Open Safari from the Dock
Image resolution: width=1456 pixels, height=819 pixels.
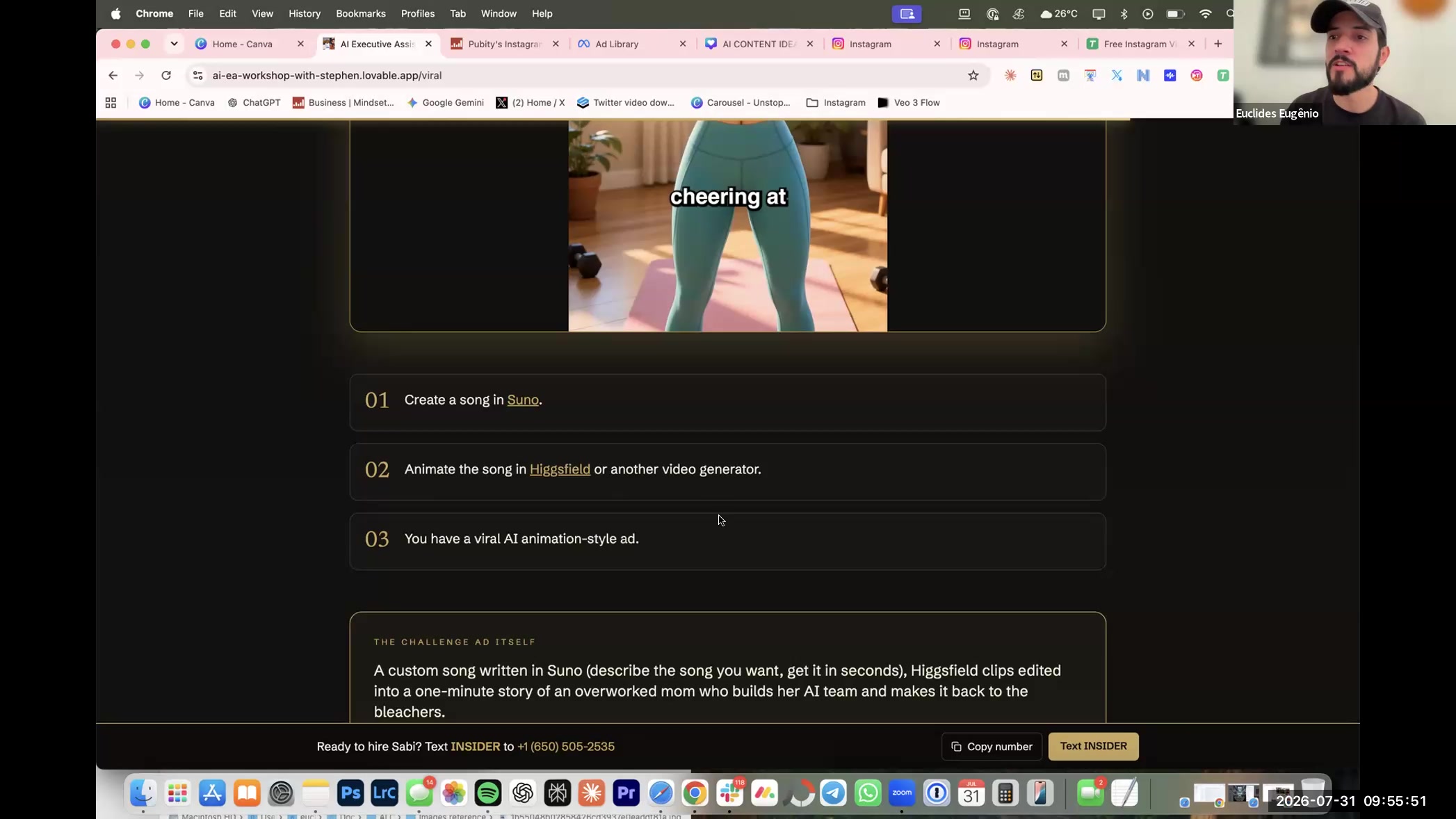[x=661, y=793]
